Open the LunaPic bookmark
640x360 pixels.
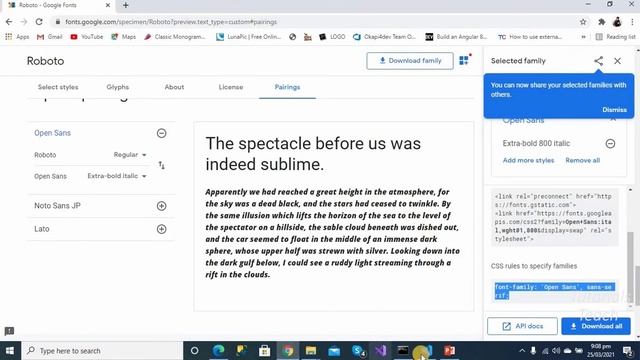point(249,37)
